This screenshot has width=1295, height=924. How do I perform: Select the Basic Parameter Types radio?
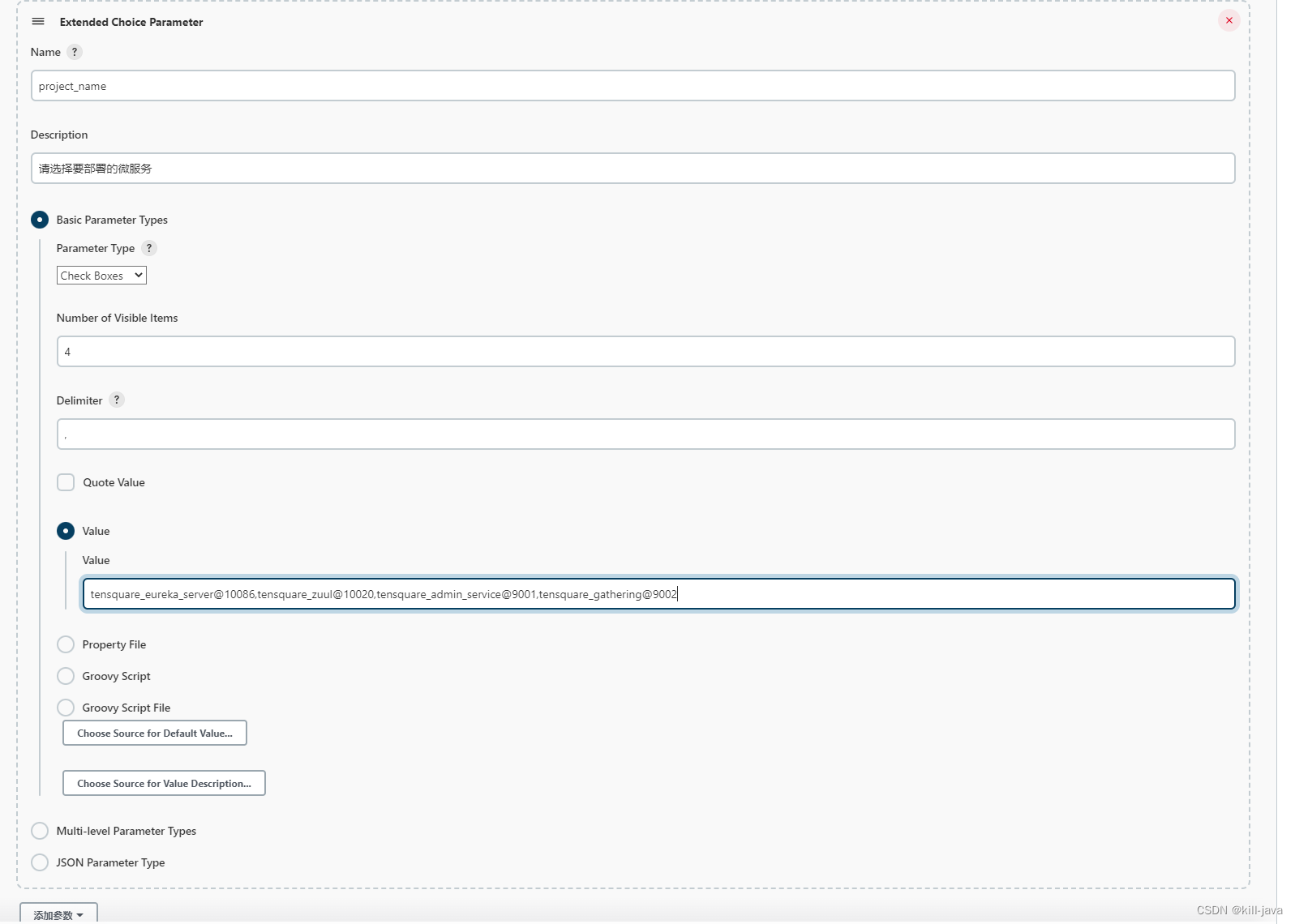(40, 220)
